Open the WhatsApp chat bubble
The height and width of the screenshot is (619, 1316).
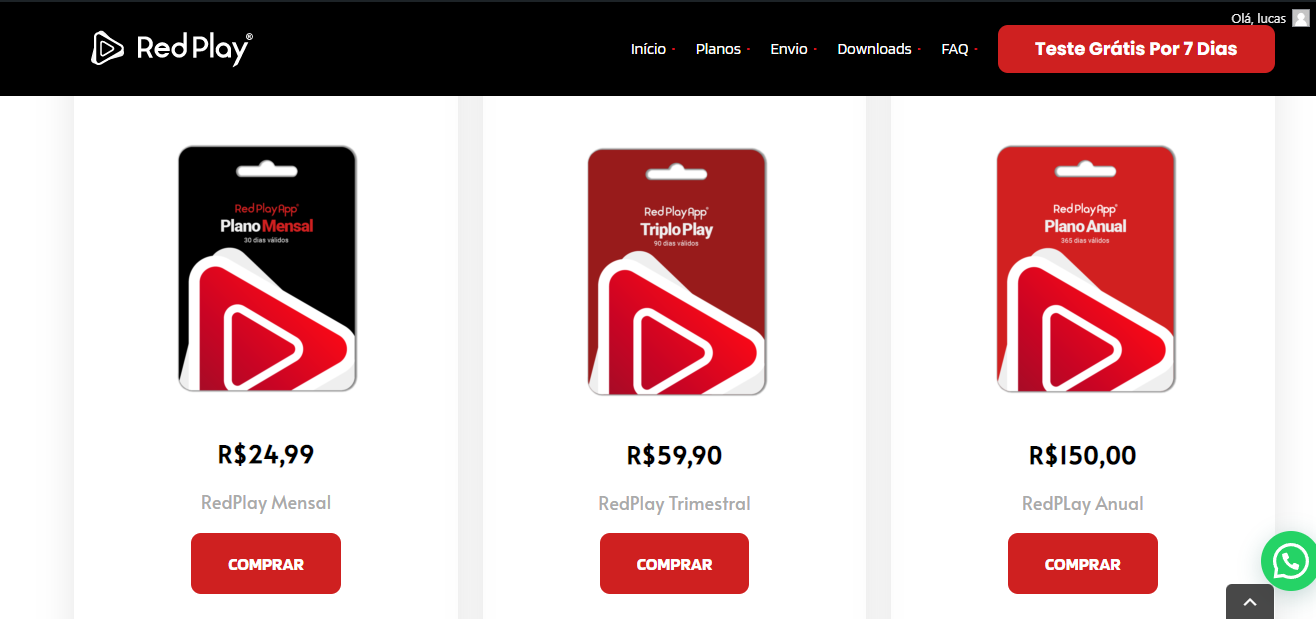[1290, 561]
